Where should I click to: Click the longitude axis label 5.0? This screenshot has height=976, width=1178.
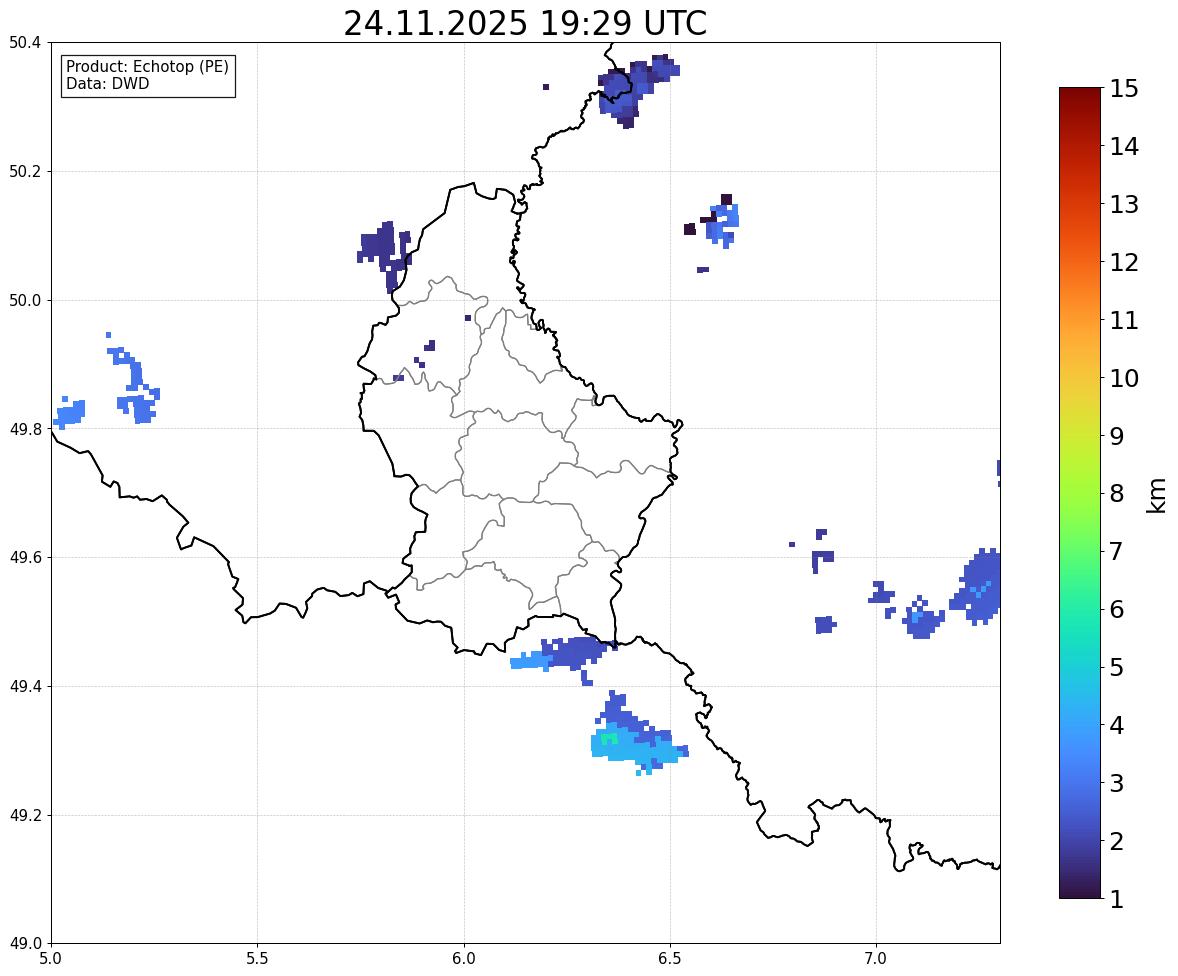tap(51, 959)
